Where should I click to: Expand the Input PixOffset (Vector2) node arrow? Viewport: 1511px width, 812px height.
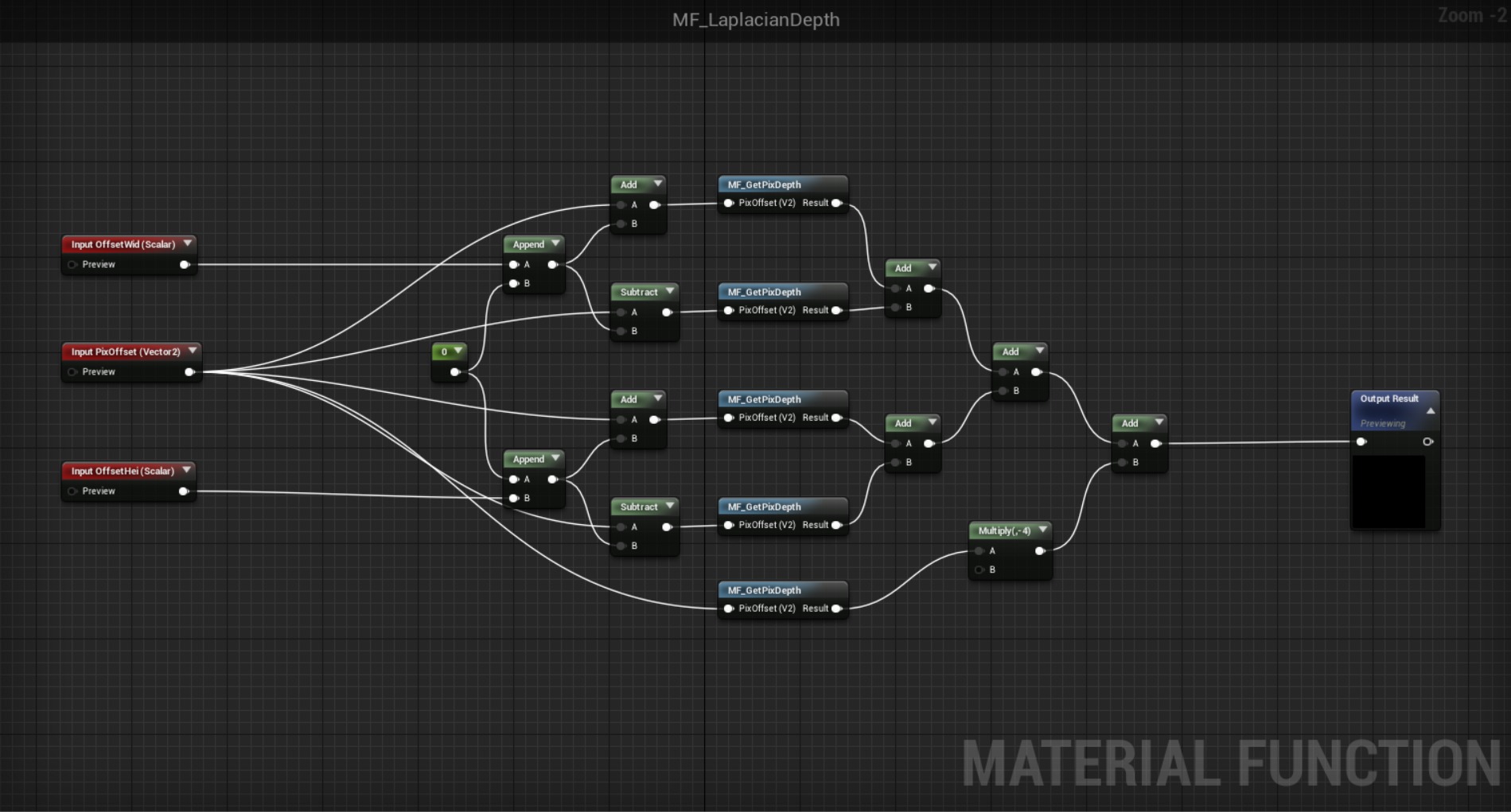193,351
